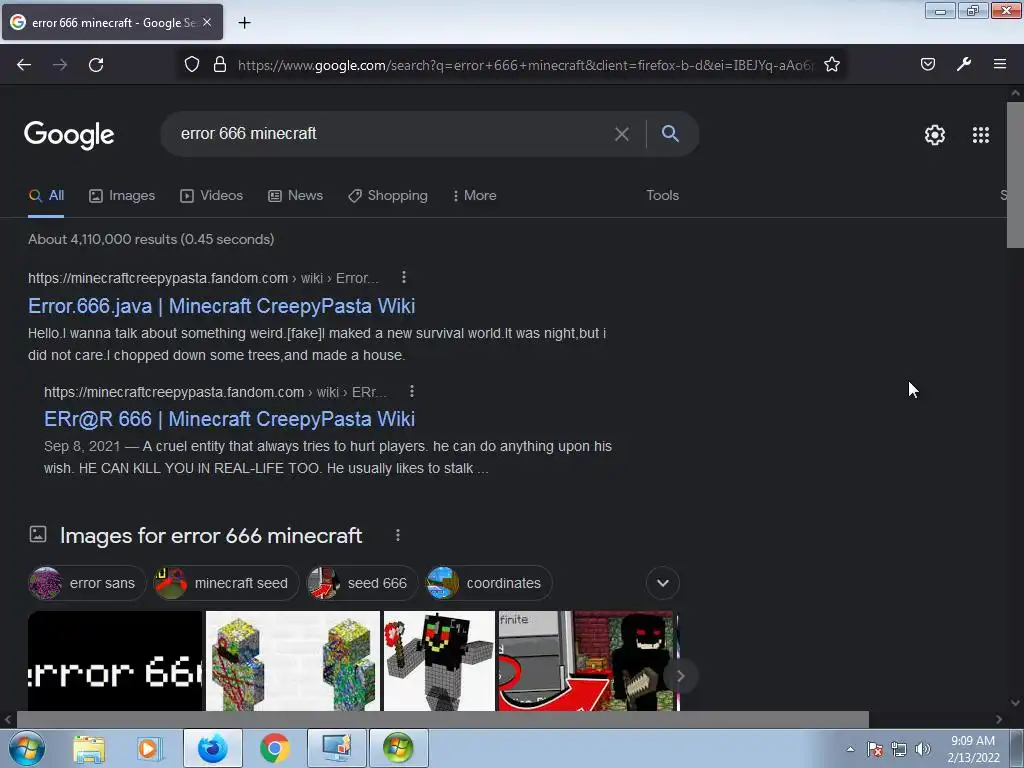Switch to the Videos tab
The width and height of the screenshot is (1024, 768).
coord(212,195)
